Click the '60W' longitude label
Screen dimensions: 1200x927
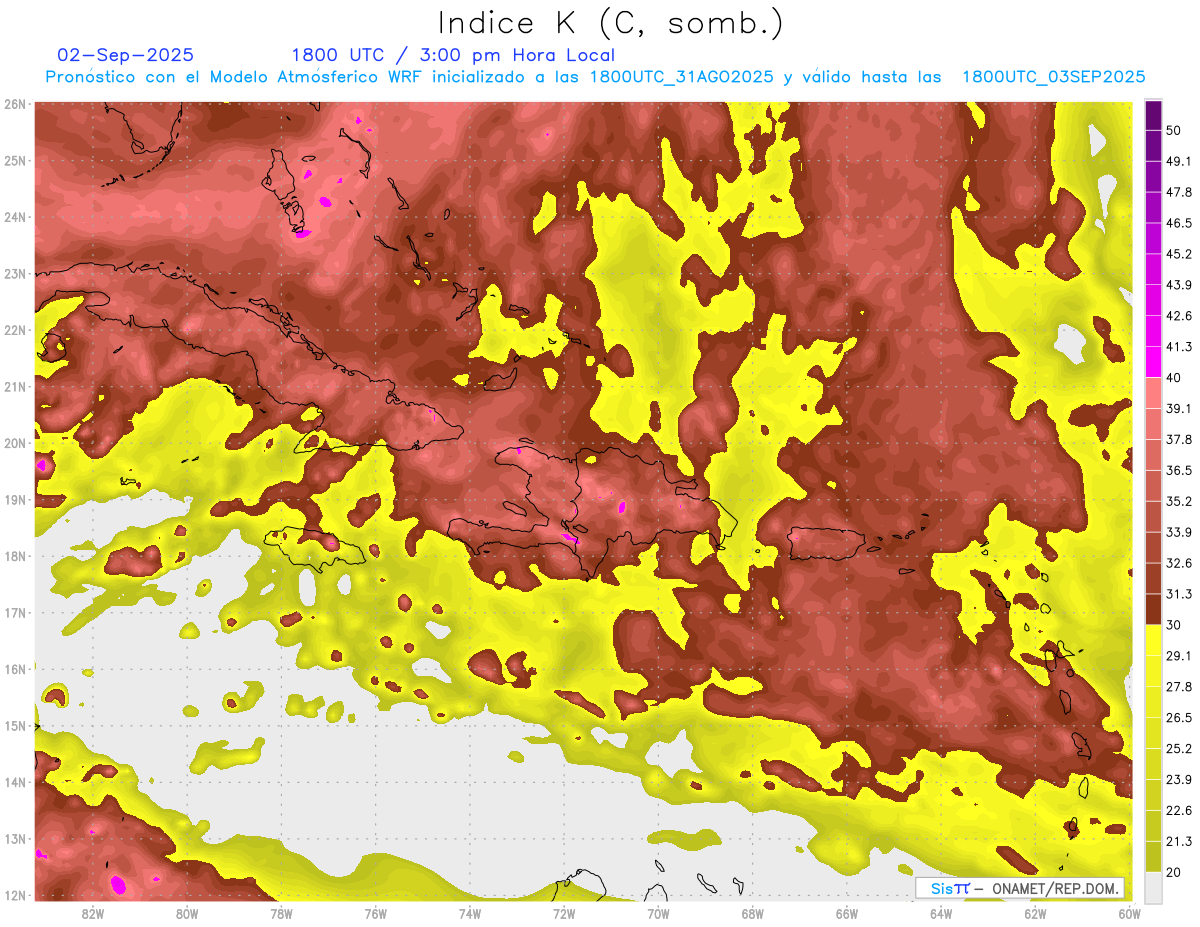pos(1130,914)
